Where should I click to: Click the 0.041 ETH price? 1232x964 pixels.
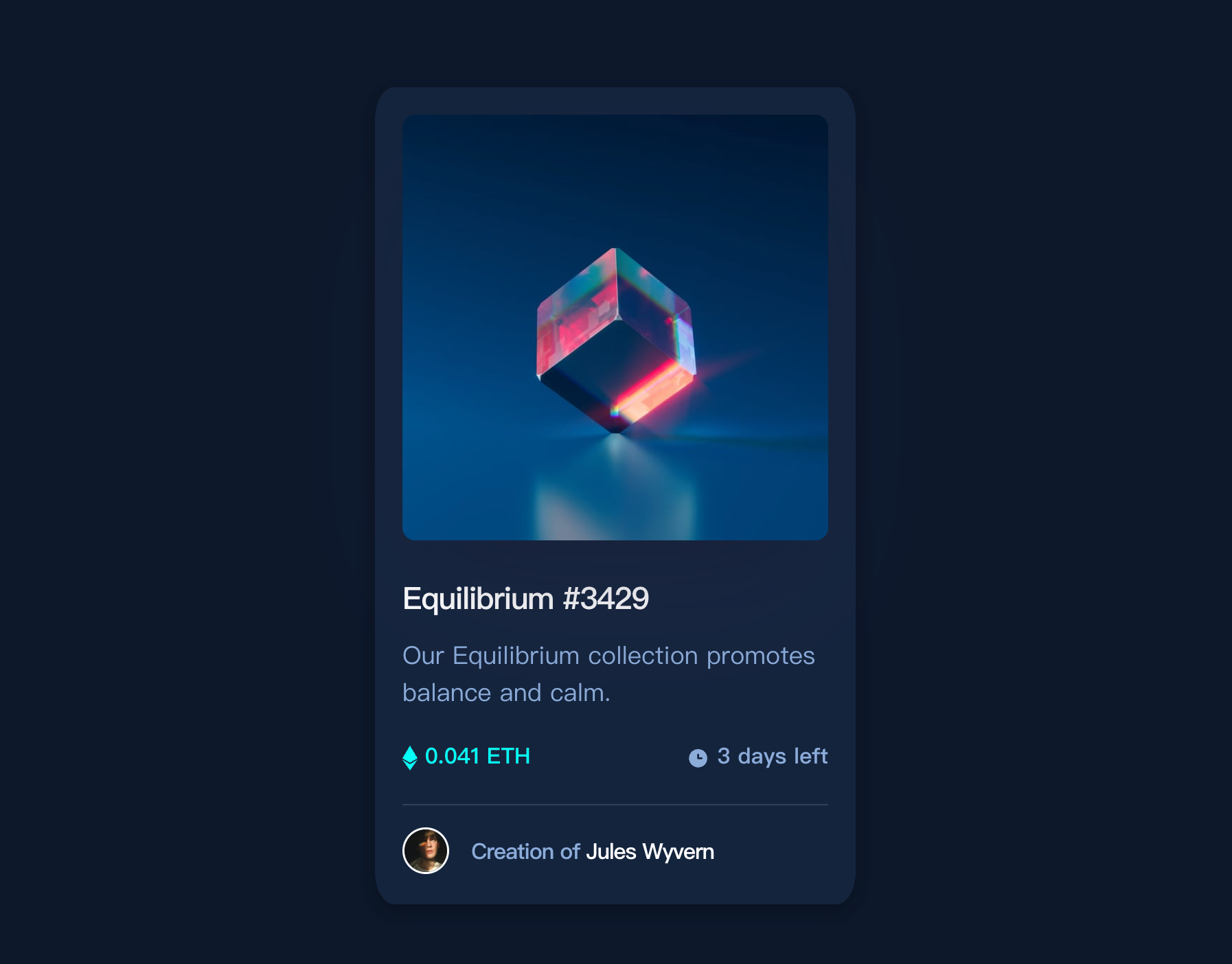pos(477,756)
